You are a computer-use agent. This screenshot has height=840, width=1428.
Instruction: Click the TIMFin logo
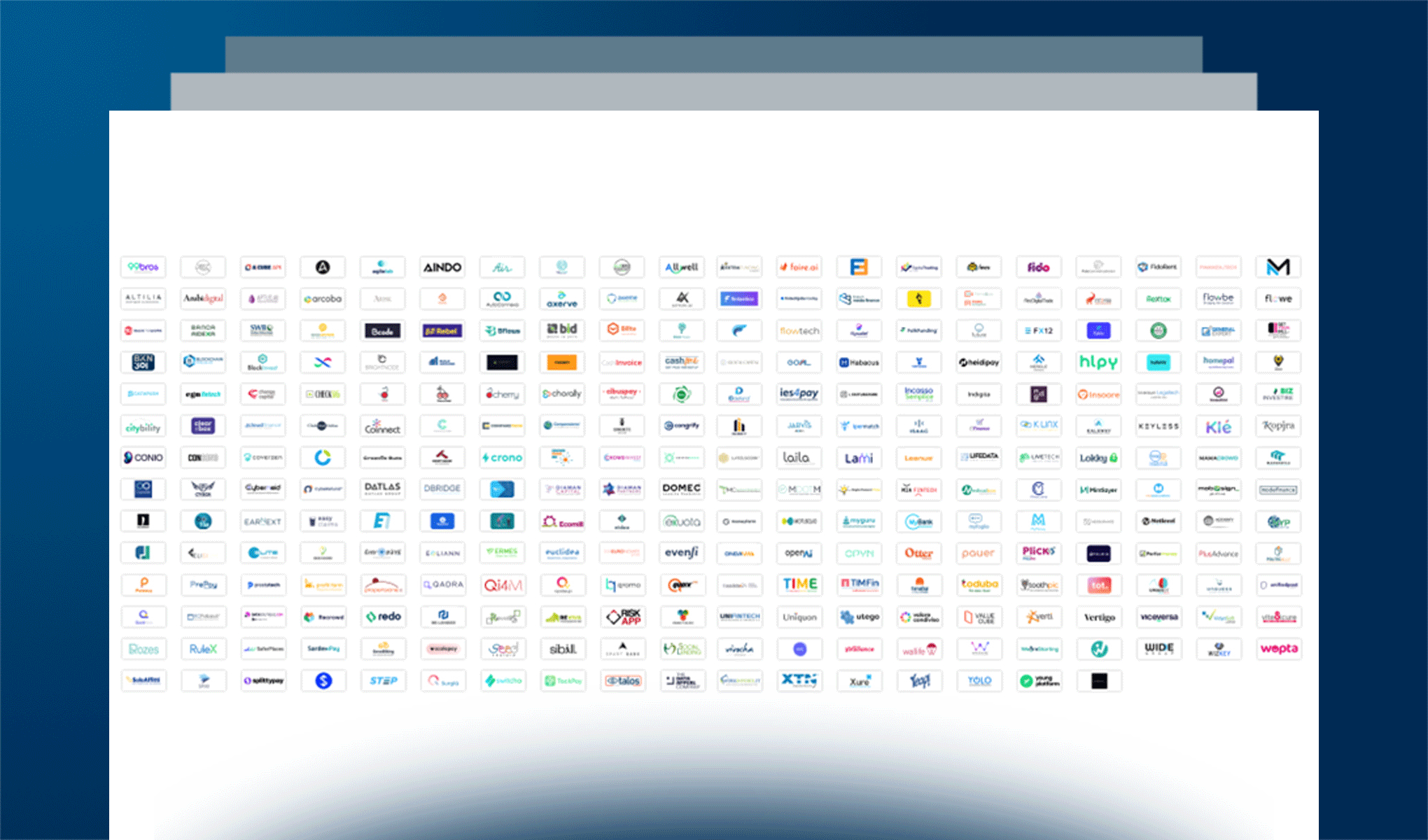[859, 584]
